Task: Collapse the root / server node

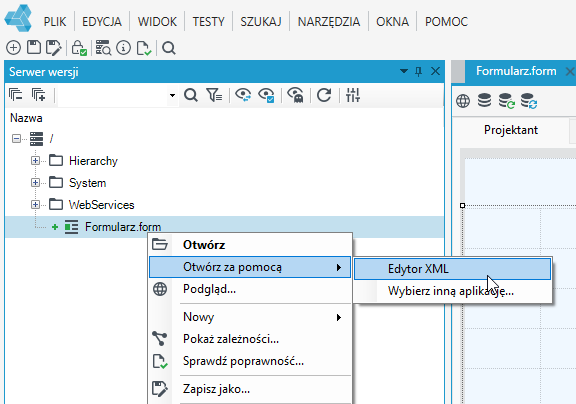Action: (x=16, y=138)
